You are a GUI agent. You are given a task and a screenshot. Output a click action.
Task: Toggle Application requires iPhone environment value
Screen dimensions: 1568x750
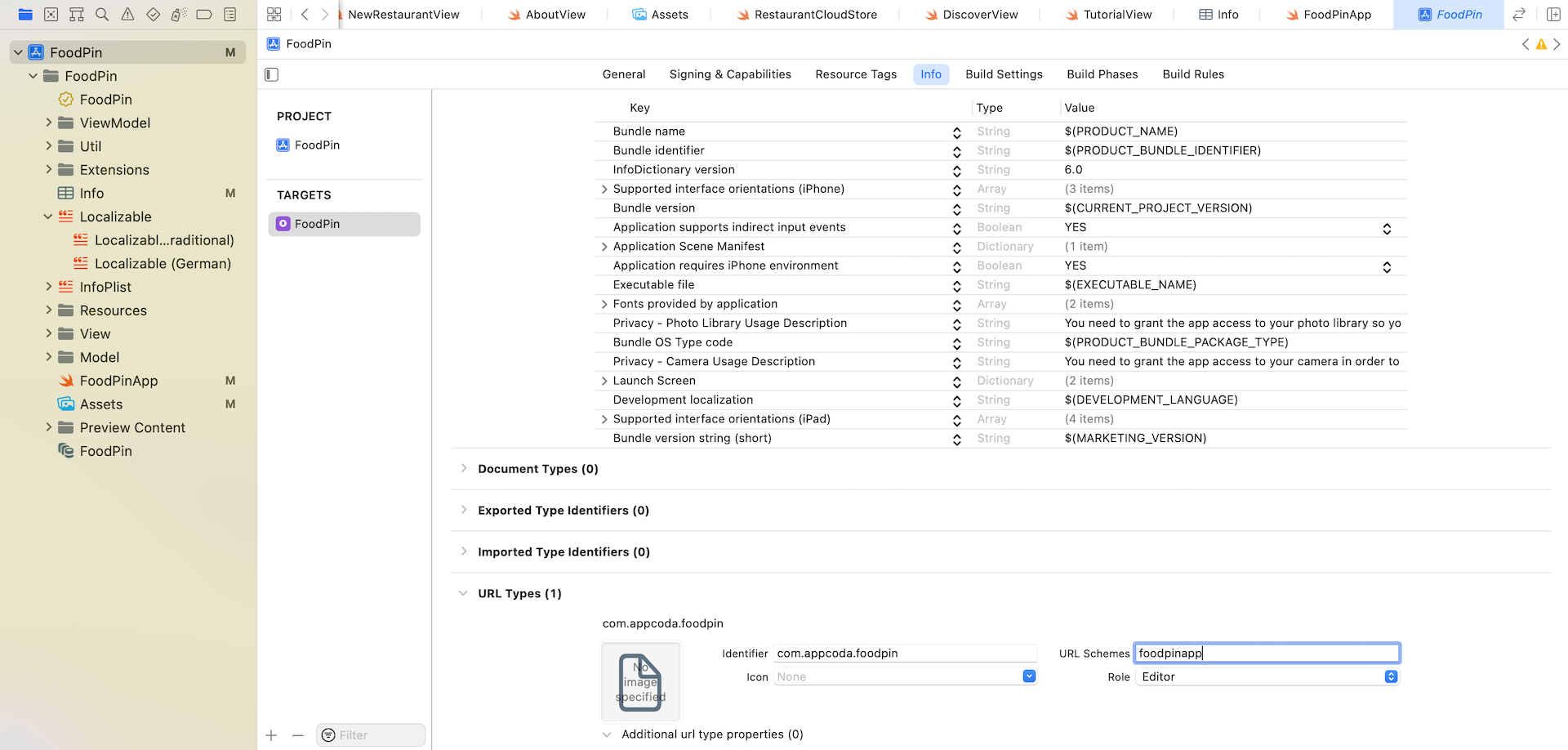click(x=1386, y=266)
